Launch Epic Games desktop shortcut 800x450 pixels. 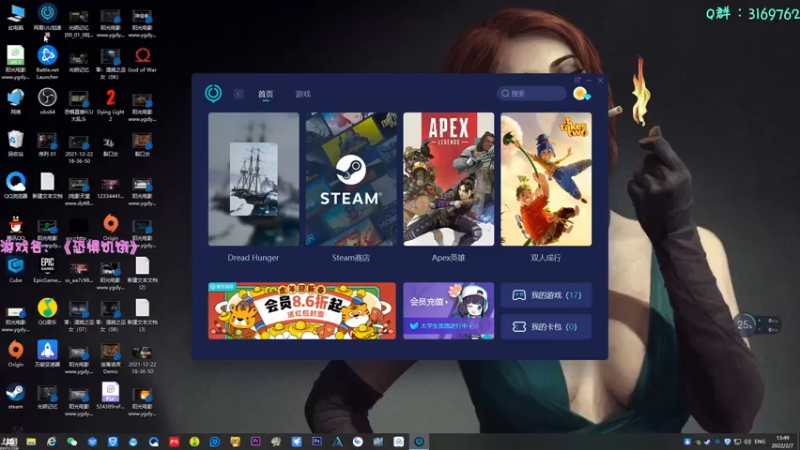[47, 270]
